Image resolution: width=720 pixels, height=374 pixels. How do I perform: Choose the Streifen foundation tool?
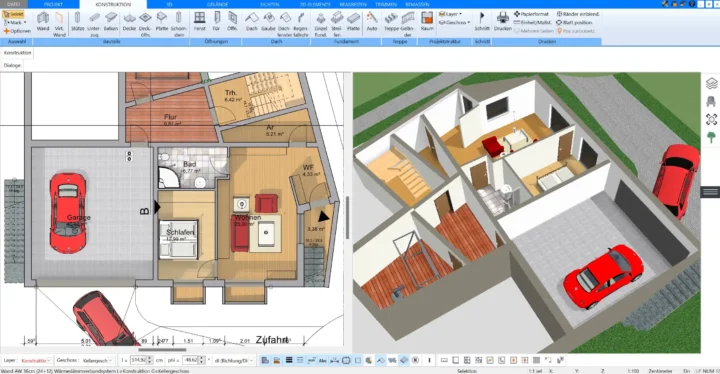337,24
